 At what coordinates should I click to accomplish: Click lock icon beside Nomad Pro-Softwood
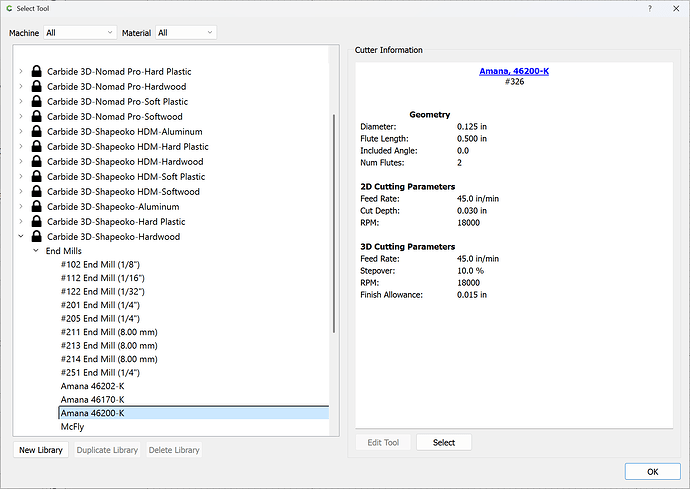[x=37, y=116]
